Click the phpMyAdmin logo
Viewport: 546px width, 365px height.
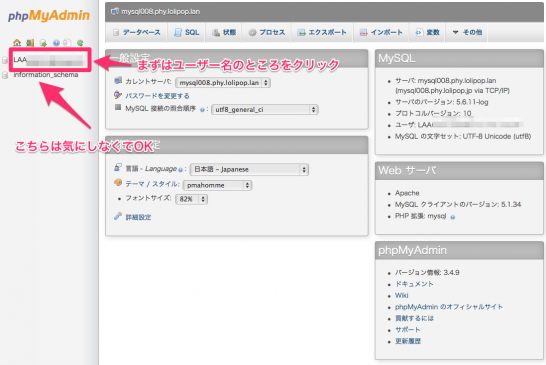49,16
